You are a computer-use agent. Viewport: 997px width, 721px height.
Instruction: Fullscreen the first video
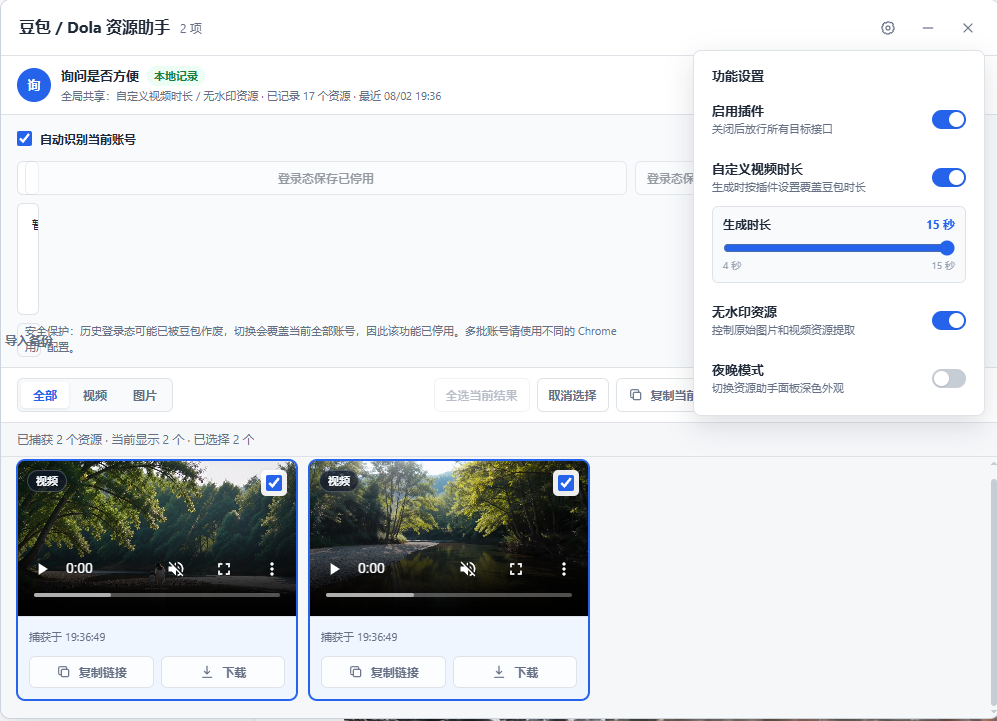(x=224, y=568)
